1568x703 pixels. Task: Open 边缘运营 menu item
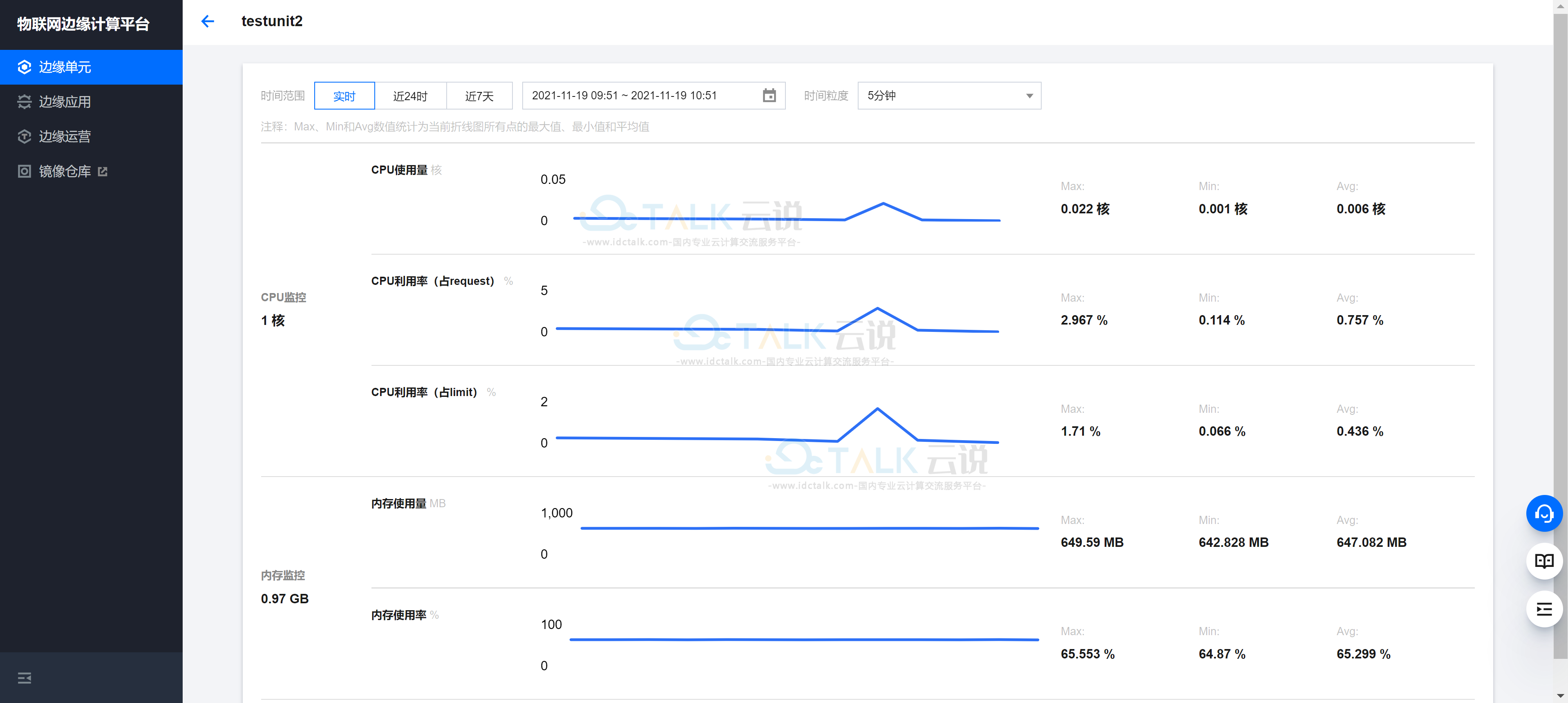coord(91,137)
